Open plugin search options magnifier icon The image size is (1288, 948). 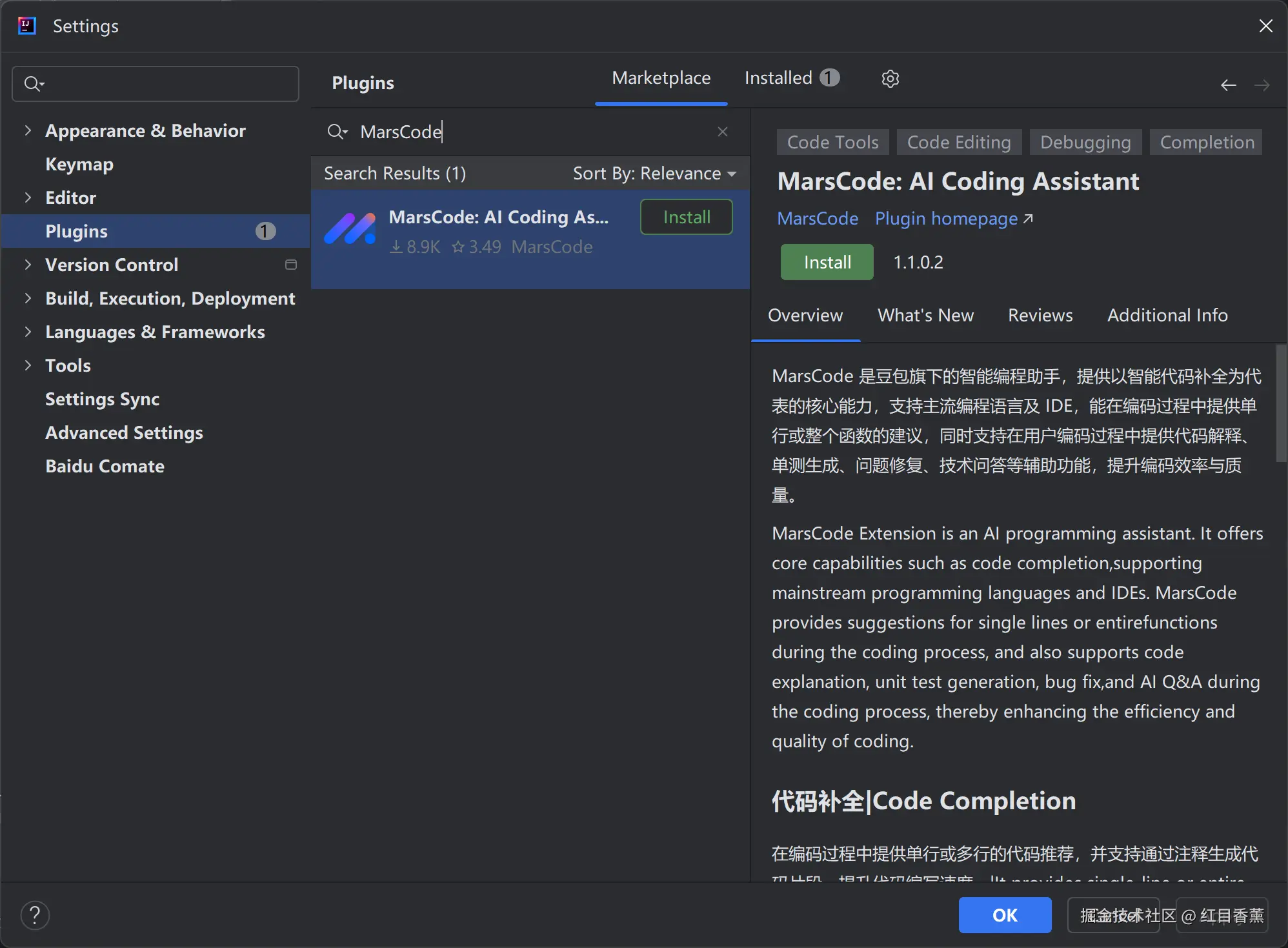click(x=337, y=132)
